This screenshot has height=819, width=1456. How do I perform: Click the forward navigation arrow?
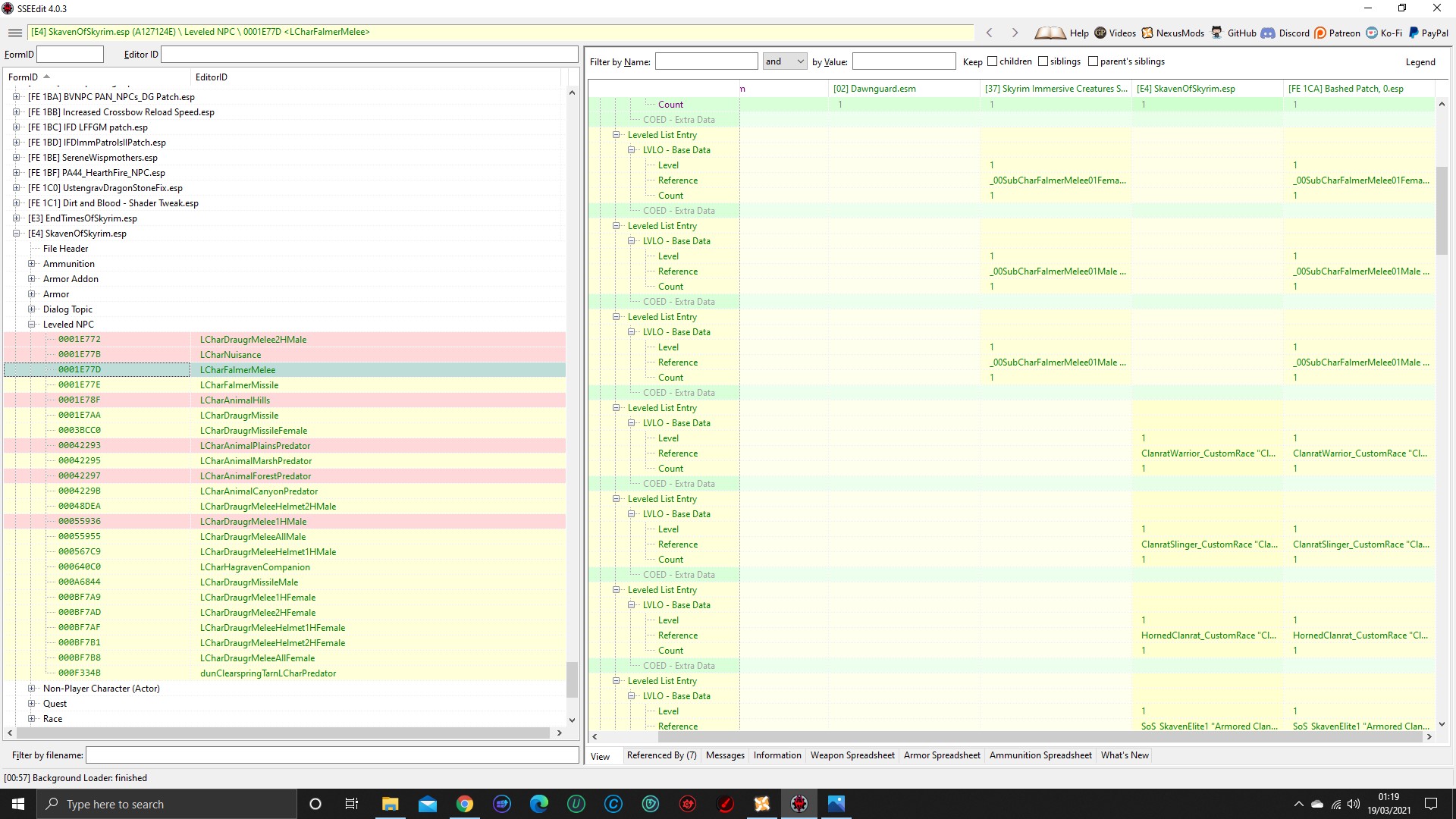[1015, 33]
